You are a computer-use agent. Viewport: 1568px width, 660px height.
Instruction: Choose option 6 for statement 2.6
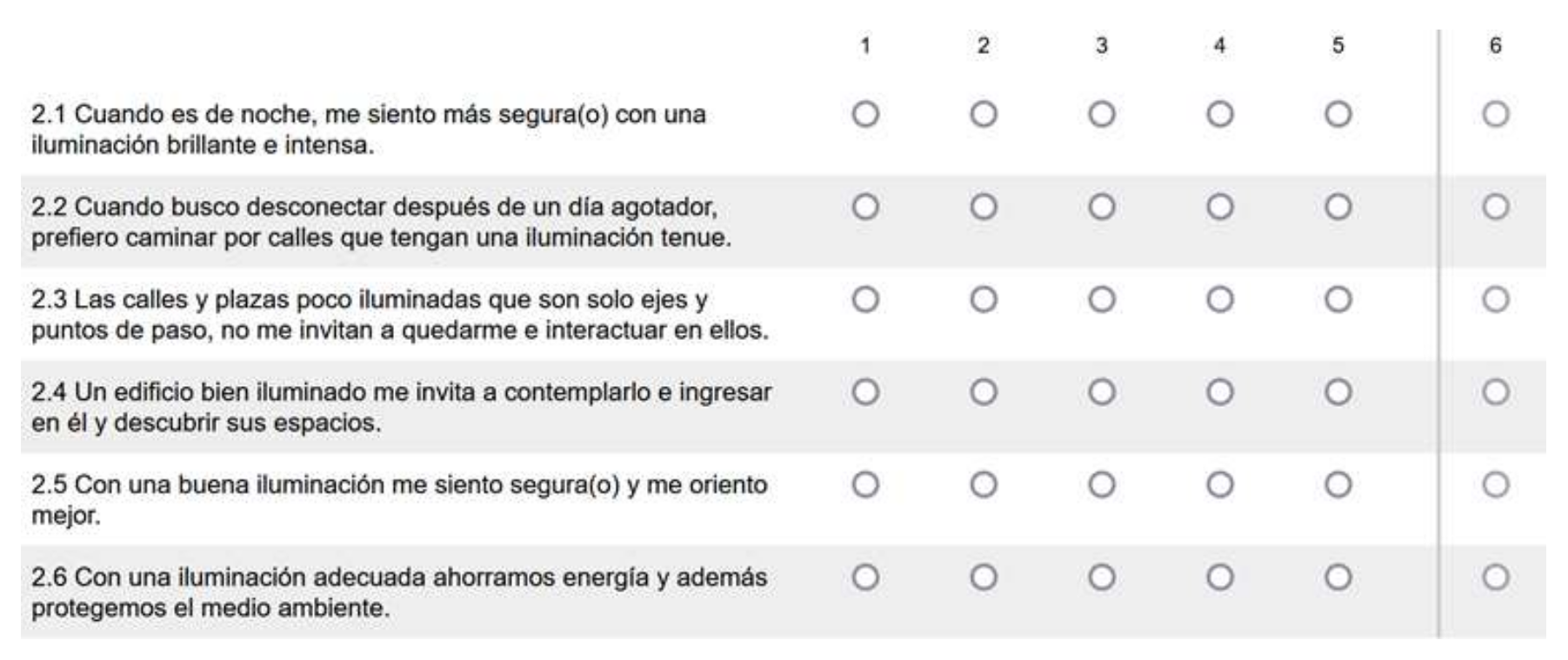1495,577
